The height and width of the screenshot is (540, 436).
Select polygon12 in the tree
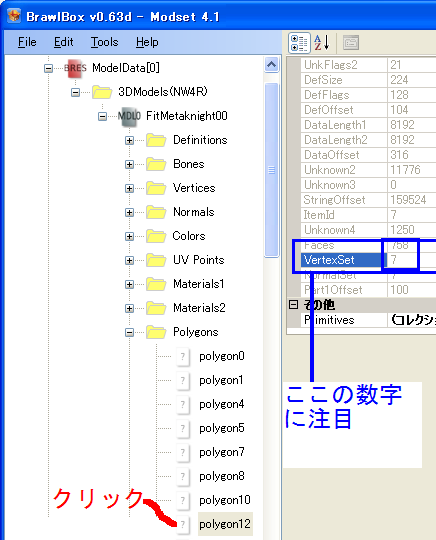225,524
